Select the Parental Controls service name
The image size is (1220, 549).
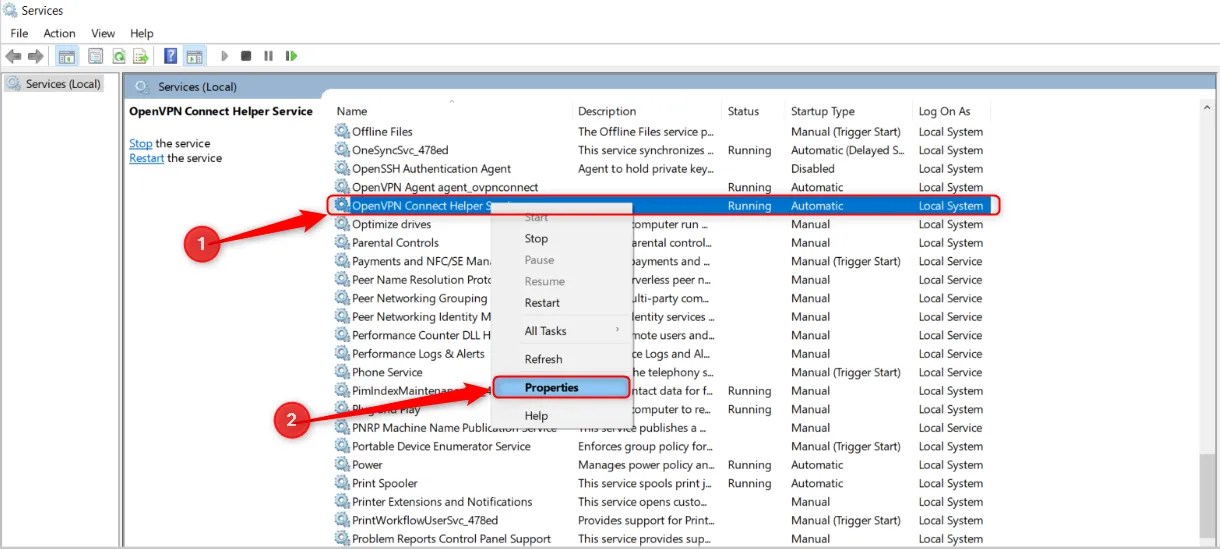coord(395,242)
